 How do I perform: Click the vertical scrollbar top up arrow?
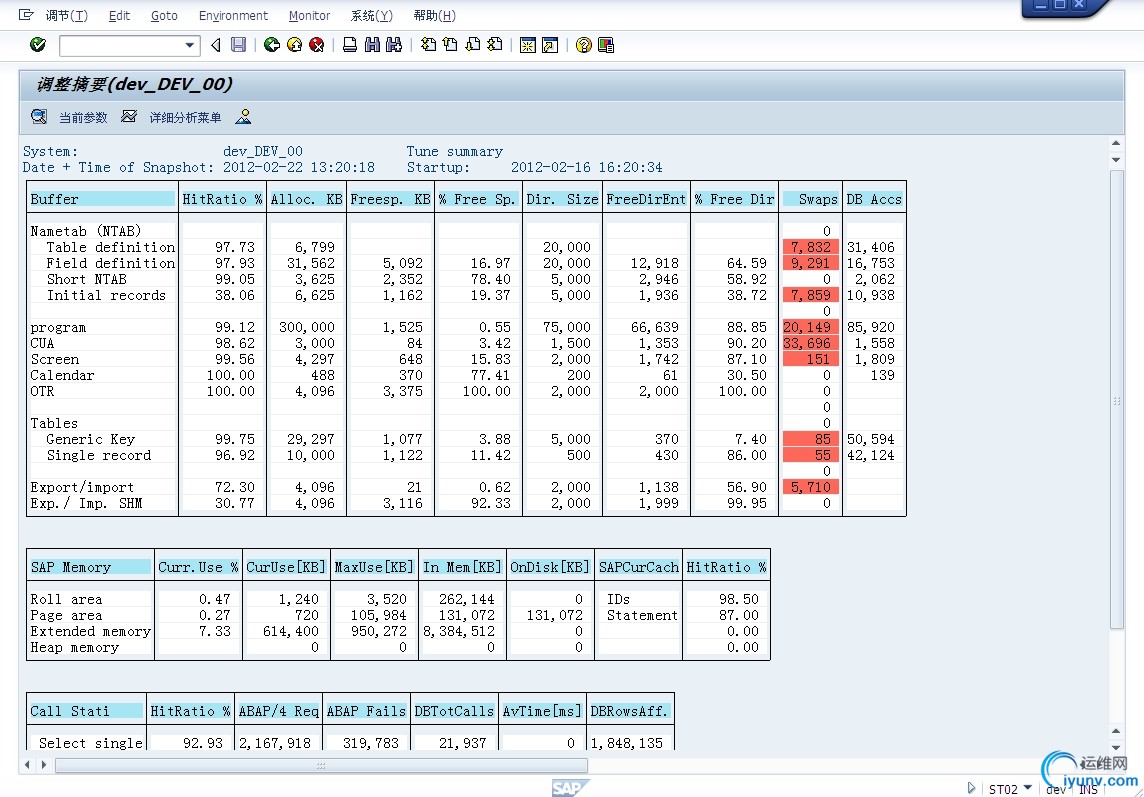(x=1116, y=143)
